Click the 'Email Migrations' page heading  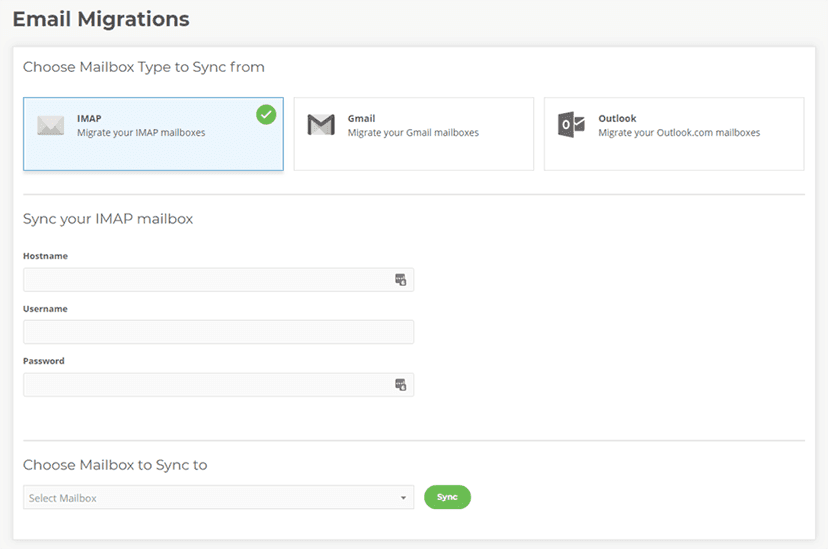(x=101, y=20)
